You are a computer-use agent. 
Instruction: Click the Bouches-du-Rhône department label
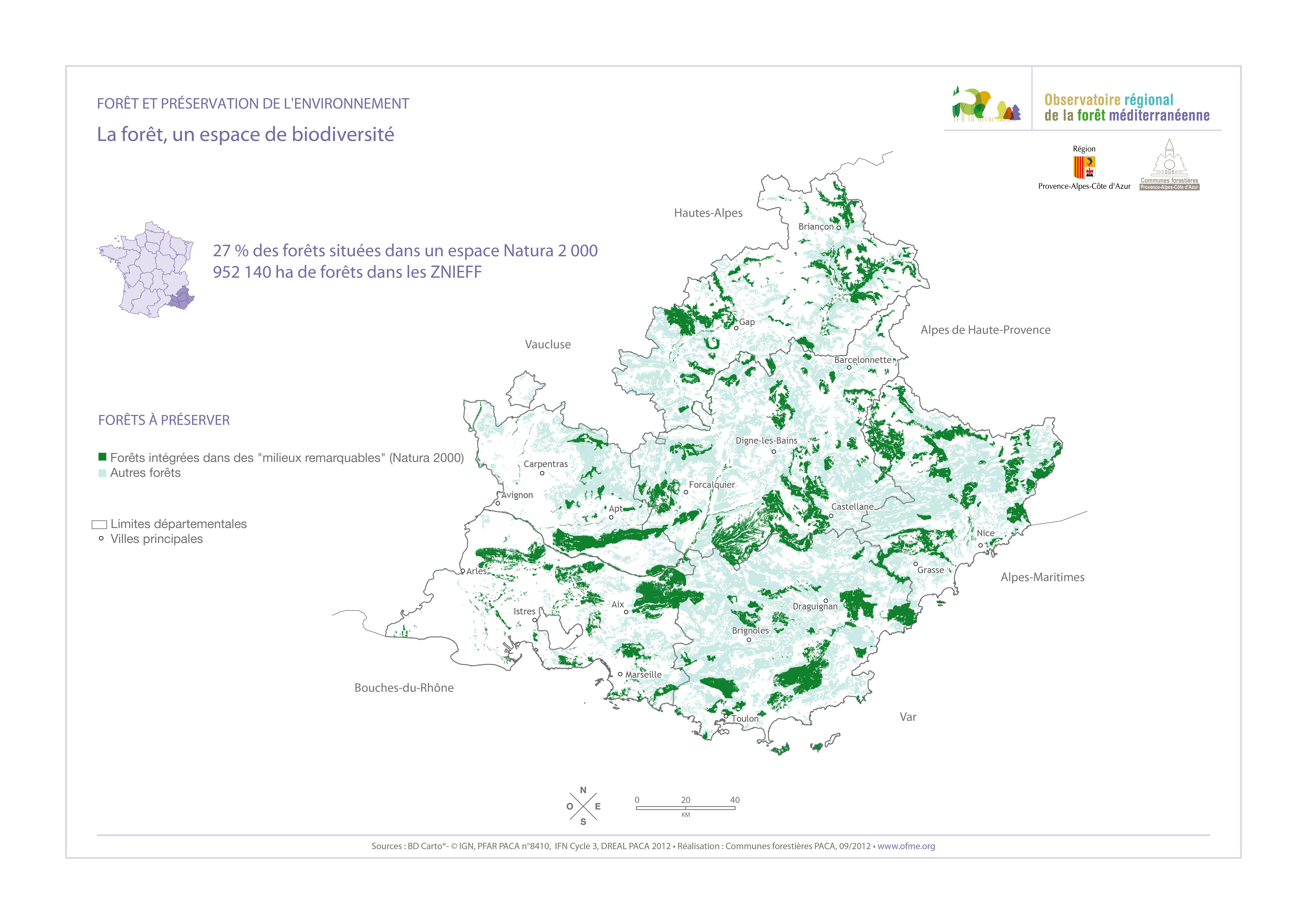[x=404, y=688]
